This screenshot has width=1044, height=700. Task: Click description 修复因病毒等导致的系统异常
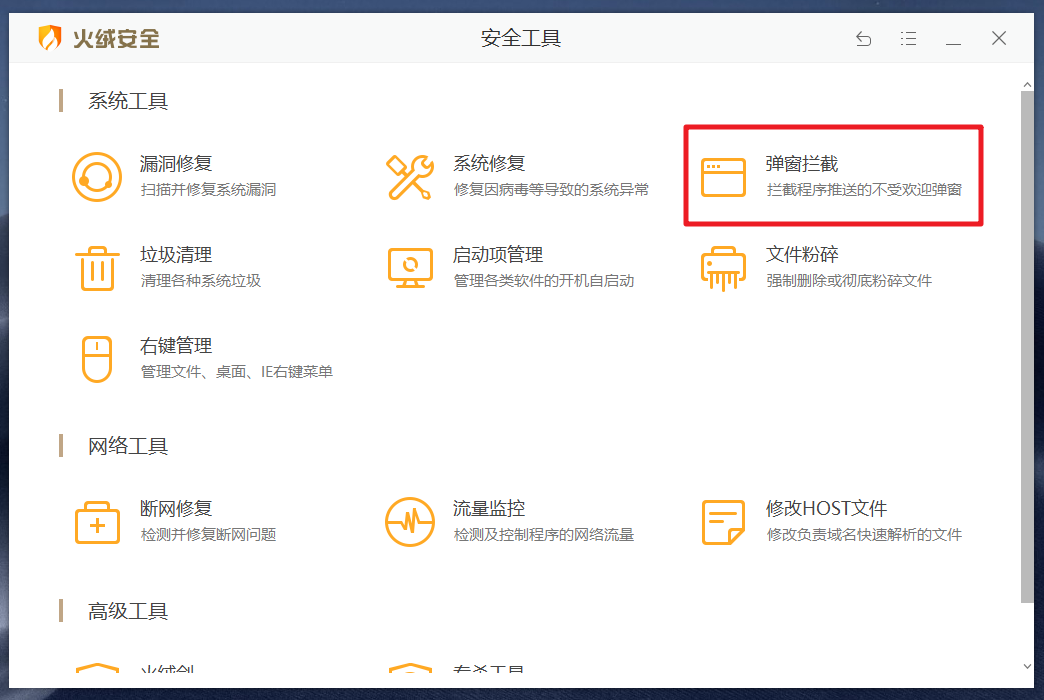551,190
